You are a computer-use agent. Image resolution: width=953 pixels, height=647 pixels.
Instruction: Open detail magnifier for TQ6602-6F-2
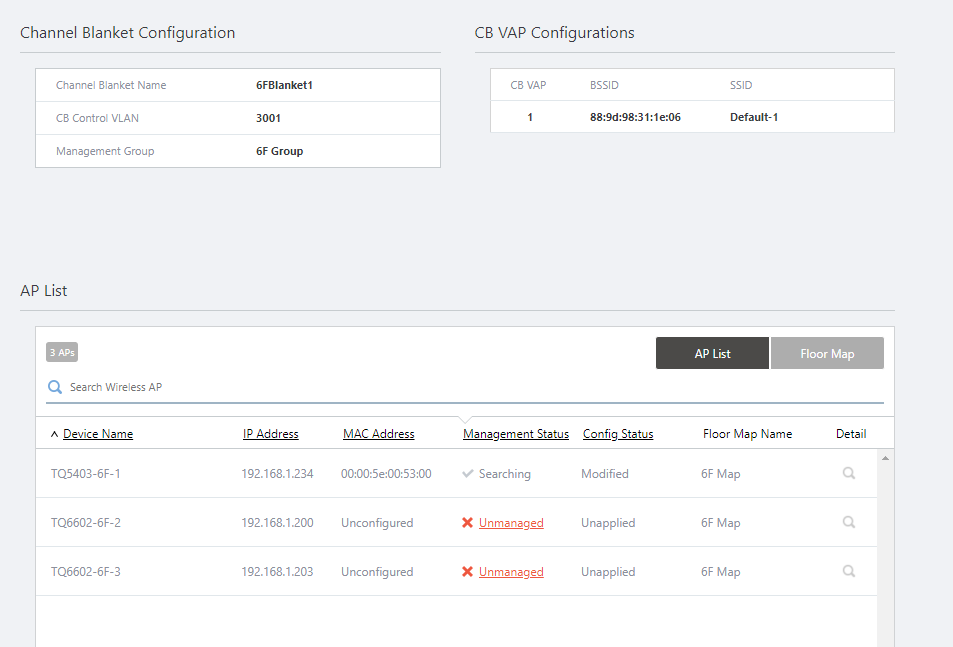(848, 522)
